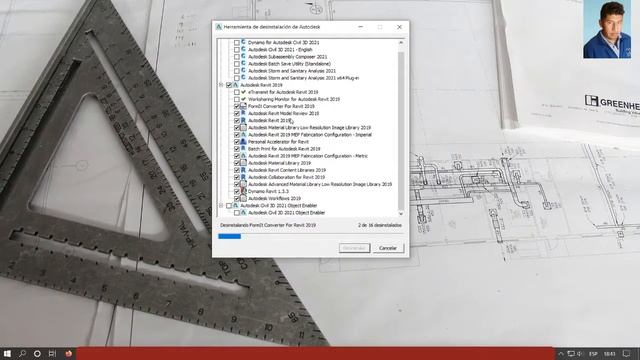
Task: Collapse the Civil 3D 2021 Object Enabler group
Action: (221, 206)
